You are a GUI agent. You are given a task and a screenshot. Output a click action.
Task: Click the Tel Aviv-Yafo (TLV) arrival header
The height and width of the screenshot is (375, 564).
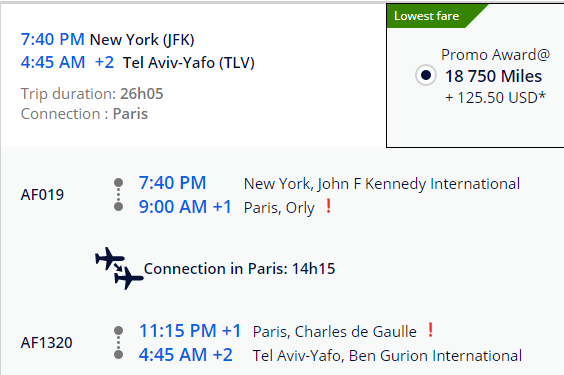click(189, 63)
